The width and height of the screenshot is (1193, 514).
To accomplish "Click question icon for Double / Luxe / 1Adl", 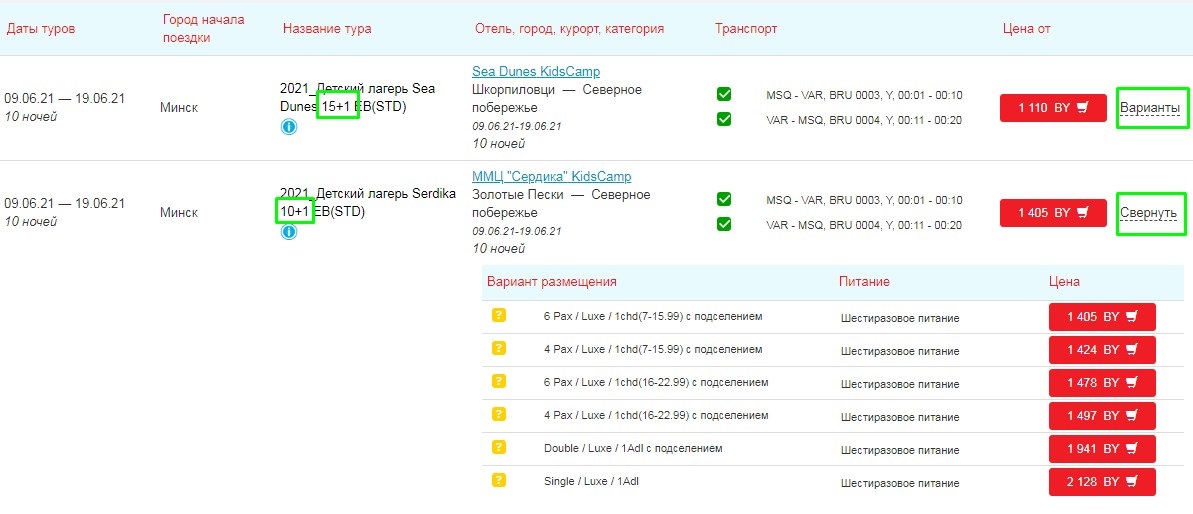I will pyautogui.click(x=498, y=447).
